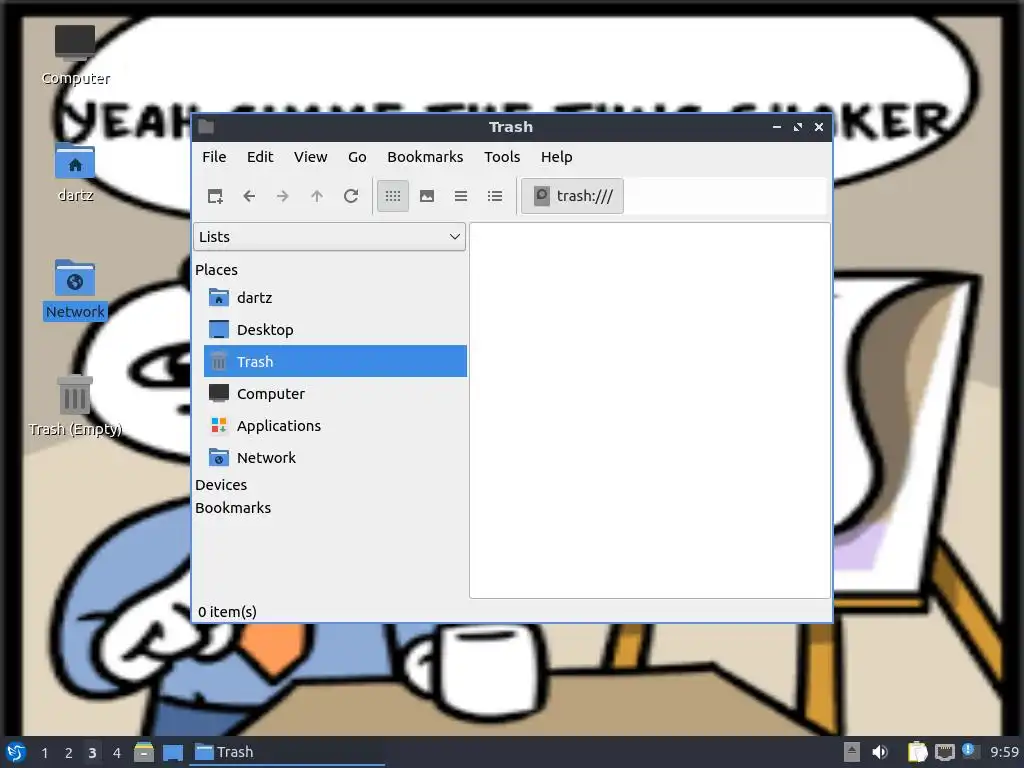Select the Trash (Empty) desktop icon
Viewport: 1024px width, 768px height.
(75, 406)
